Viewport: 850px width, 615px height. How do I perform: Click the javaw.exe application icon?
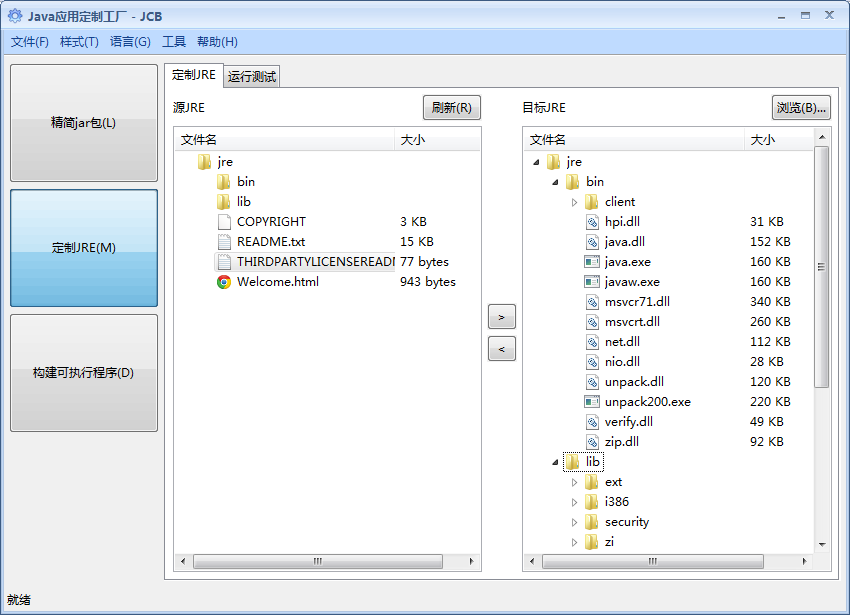point(591,282)
